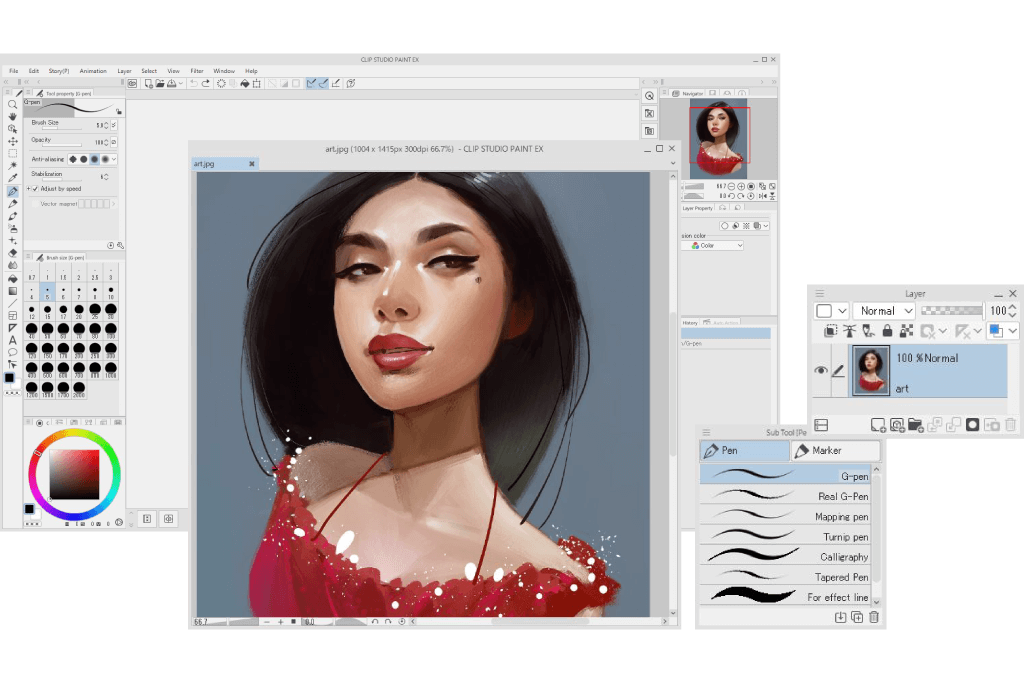Switch to the Marker sub tool tab
Image resolution: width=1024 pixels, height=683 pixels.
tap(835, 451)
